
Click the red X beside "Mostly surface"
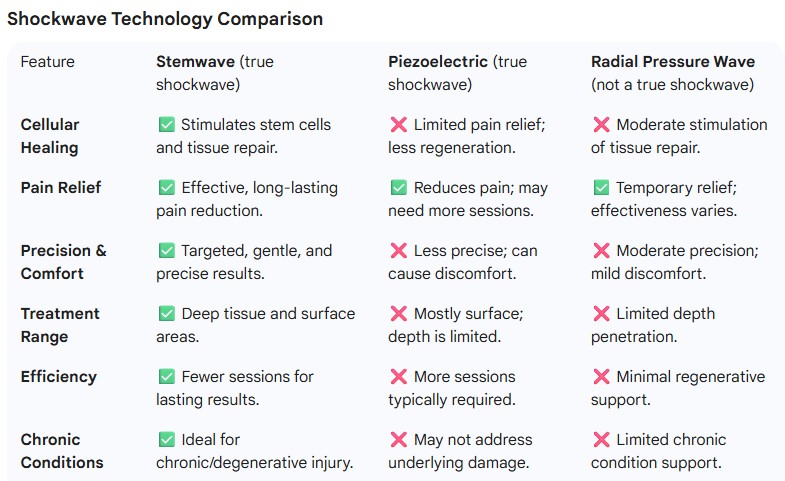(x=398, y=314)
